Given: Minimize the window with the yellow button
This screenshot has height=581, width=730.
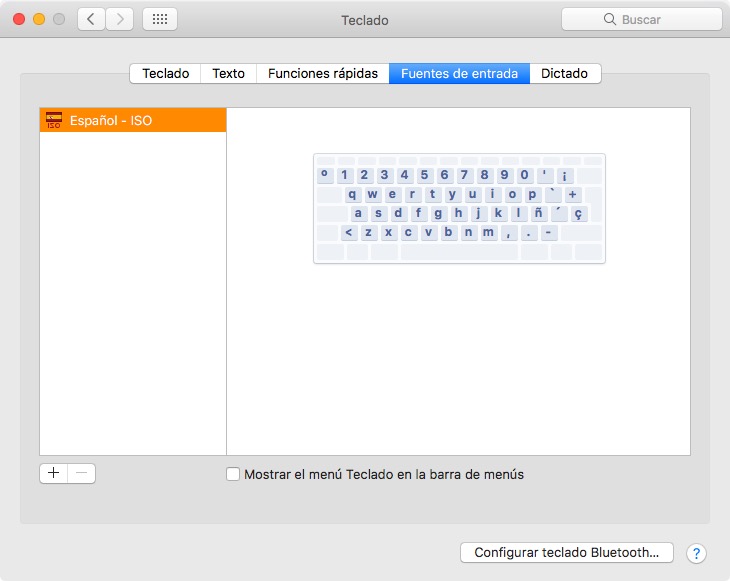Looking at the screenshot, I should pos(39,19).
